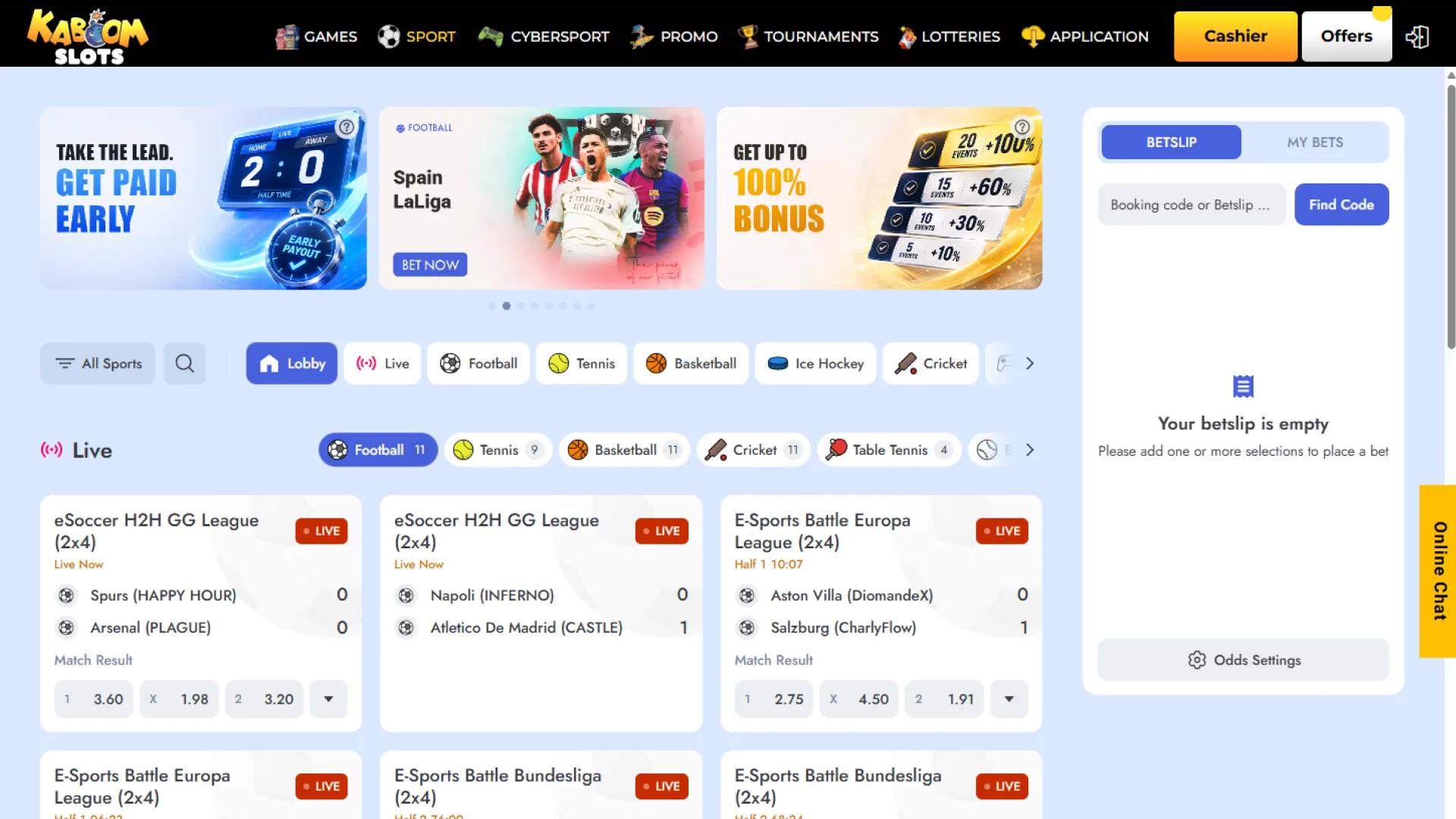Screen dimensions: 1456x819
Task: Click the empty betslip receipt icon
Action: pos(1244,387)
